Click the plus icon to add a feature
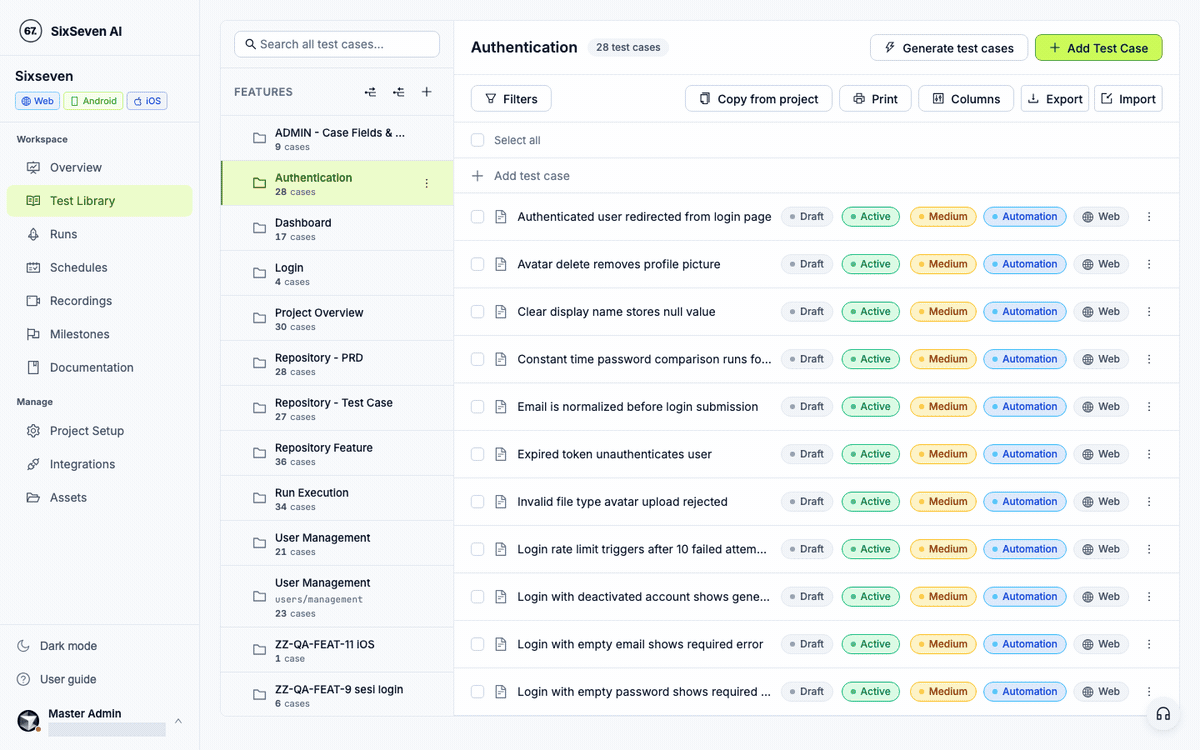The height and width of the screenshot is (750, 1200). click(x=426, y=92)
